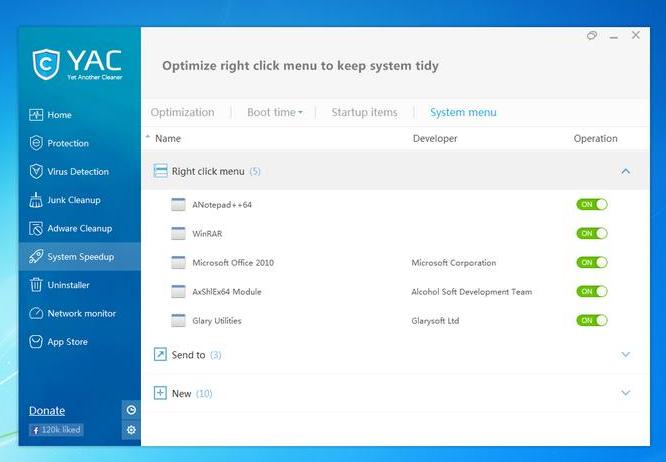The height and width of the screenshot is (462, 666).
Task: Expand the New section chevron
Action: click(x=626, y=393)
